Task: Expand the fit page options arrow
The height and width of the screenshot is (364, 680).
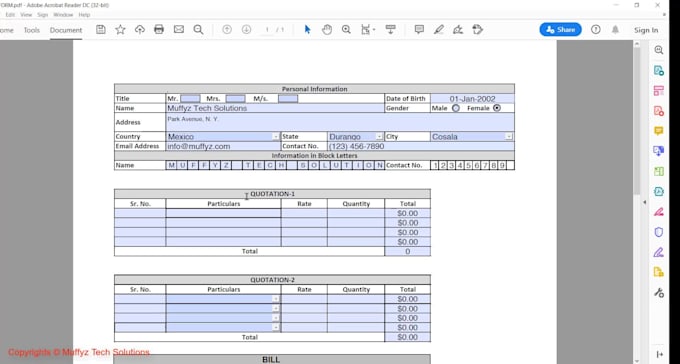Action: (374, 30)
